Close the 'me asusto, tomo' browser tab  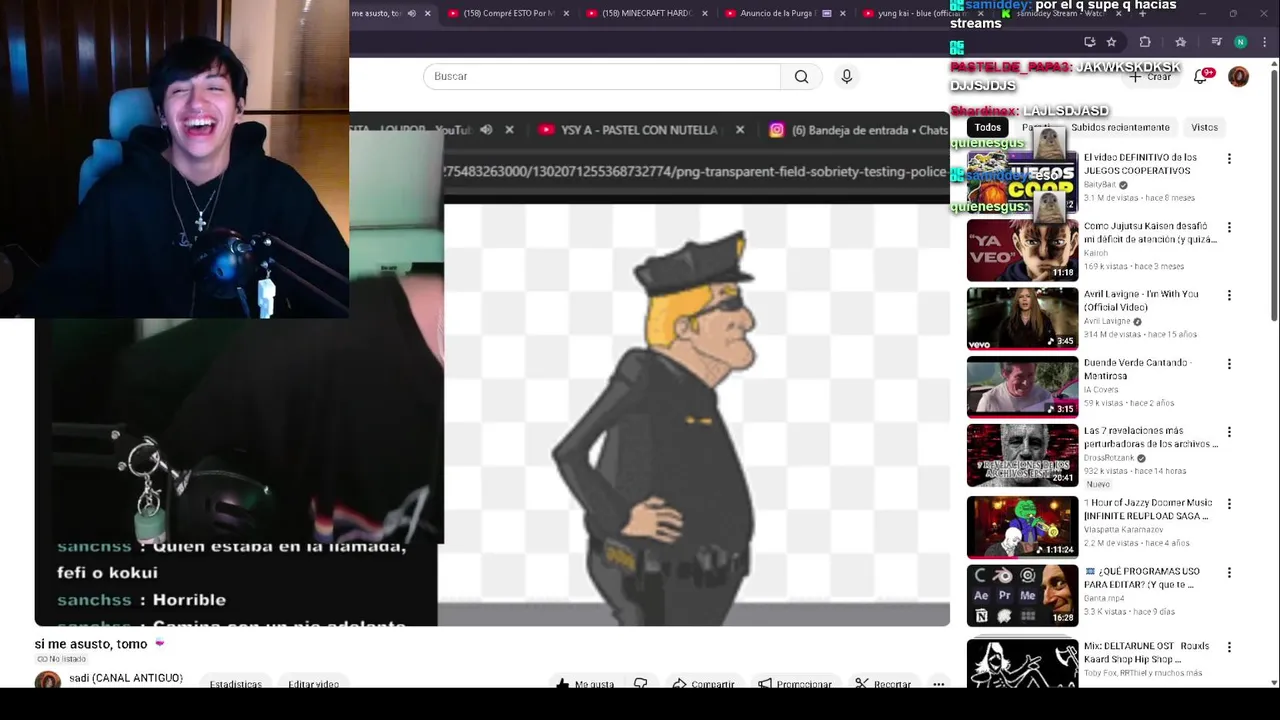coord(428,13)
